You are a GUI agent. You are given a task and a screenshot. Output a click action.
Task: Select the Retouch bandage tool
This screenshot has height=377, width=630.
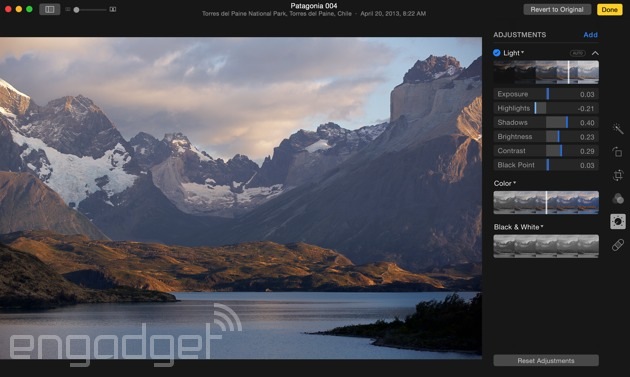point(618,244)
